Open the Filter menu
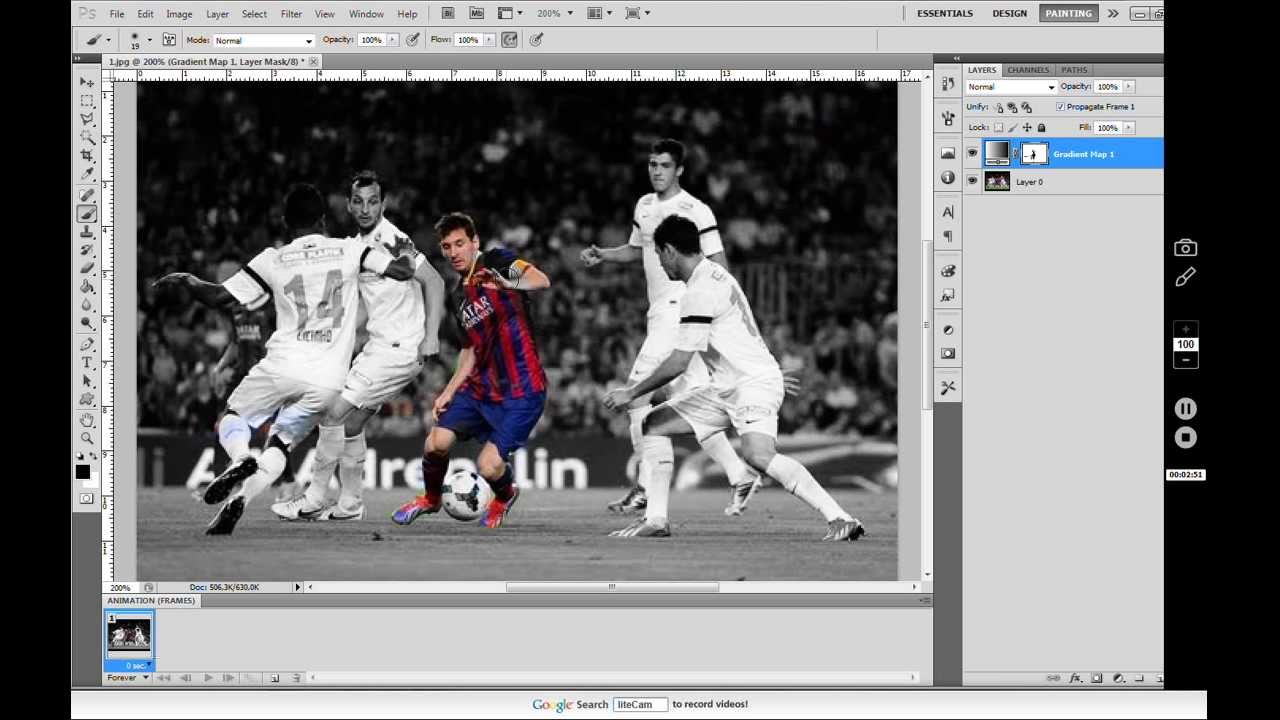Image resolution: width=1280 pixels, height=720 pixels. pos(291,14)
